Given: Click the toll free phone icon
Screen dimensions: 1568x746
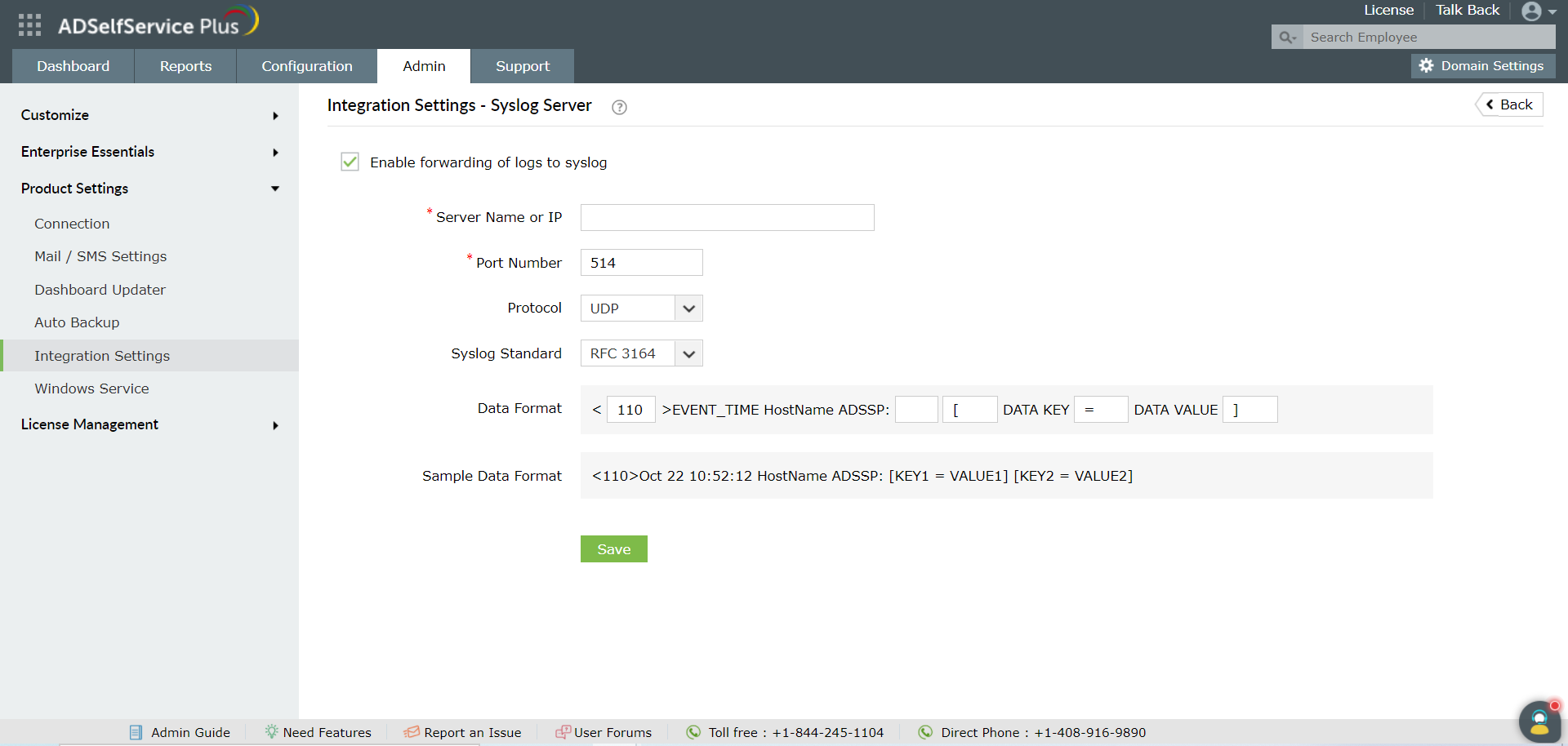Looking at the screenshot, I should (693, 732).
